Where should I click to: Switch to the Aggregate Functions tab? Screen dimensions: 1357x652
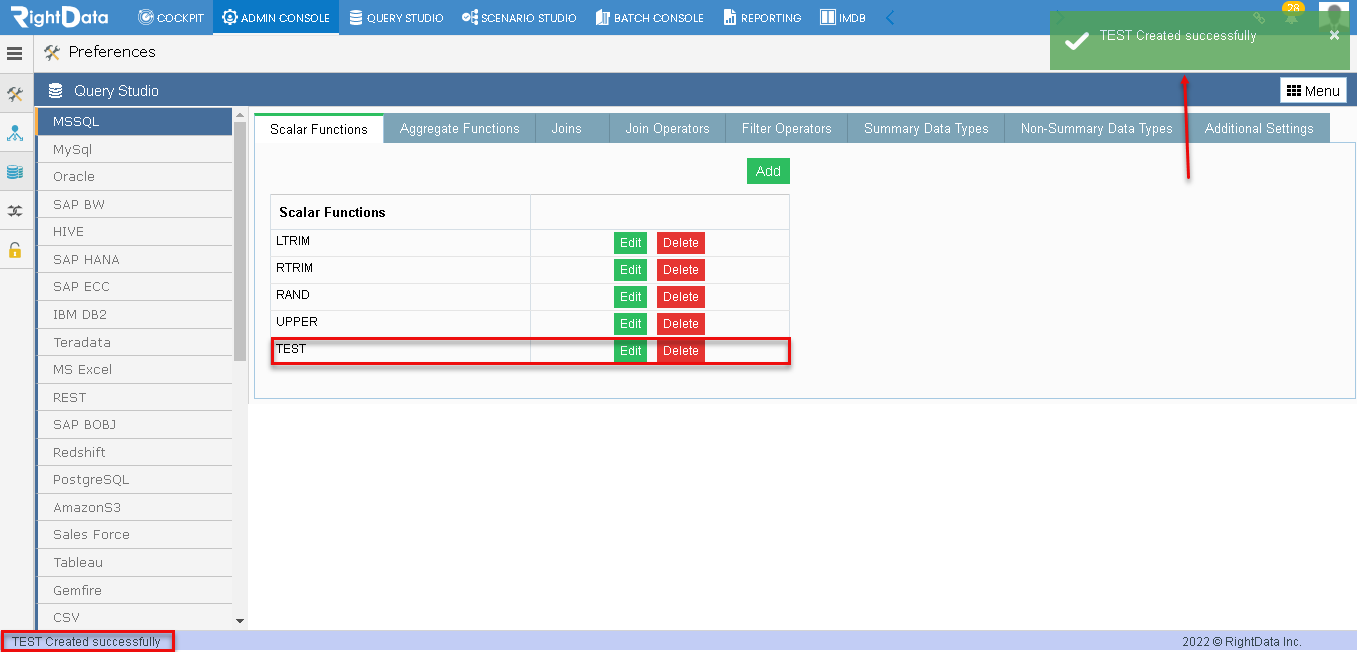[x=460, y=128]
